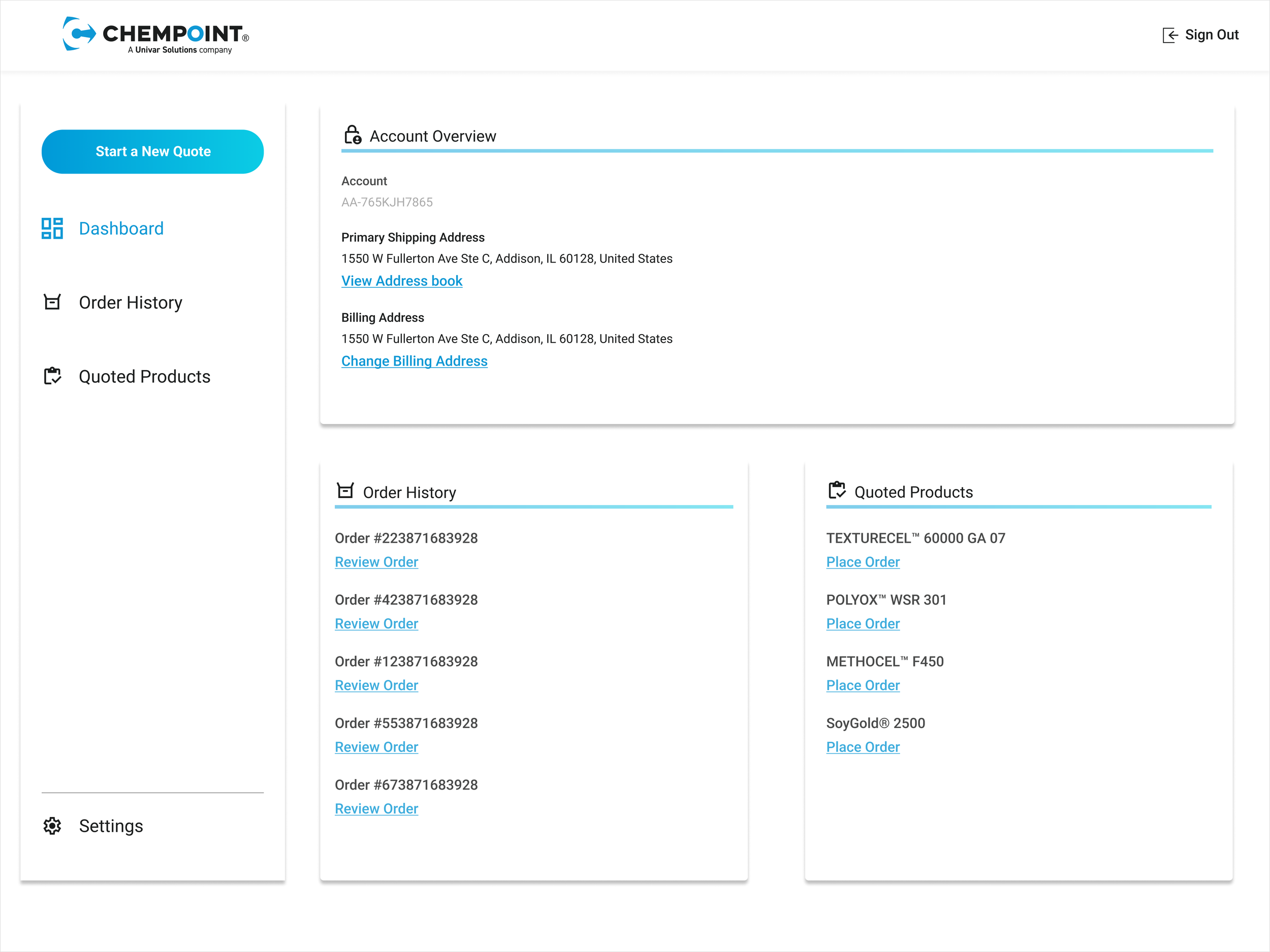The height and width of the screenshot is (952, 1270).
Task: Click the Order #673871683928 text
Action: (406, 785)
